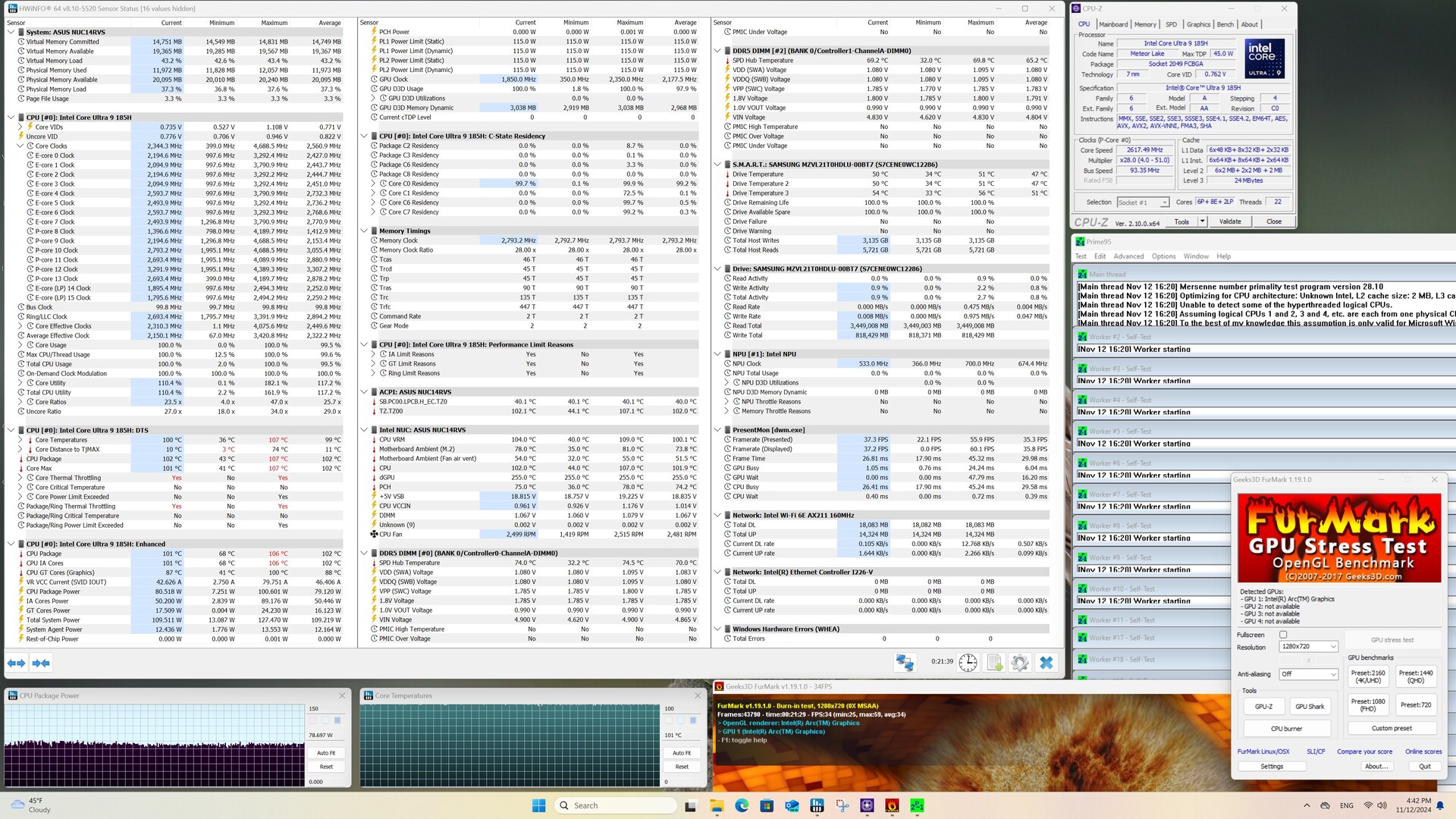Screen dimensions: 1456x819
Task: Toggle third blue graph option in Core Temperatures
Action: pyautogui.click(x=693, y=720)
